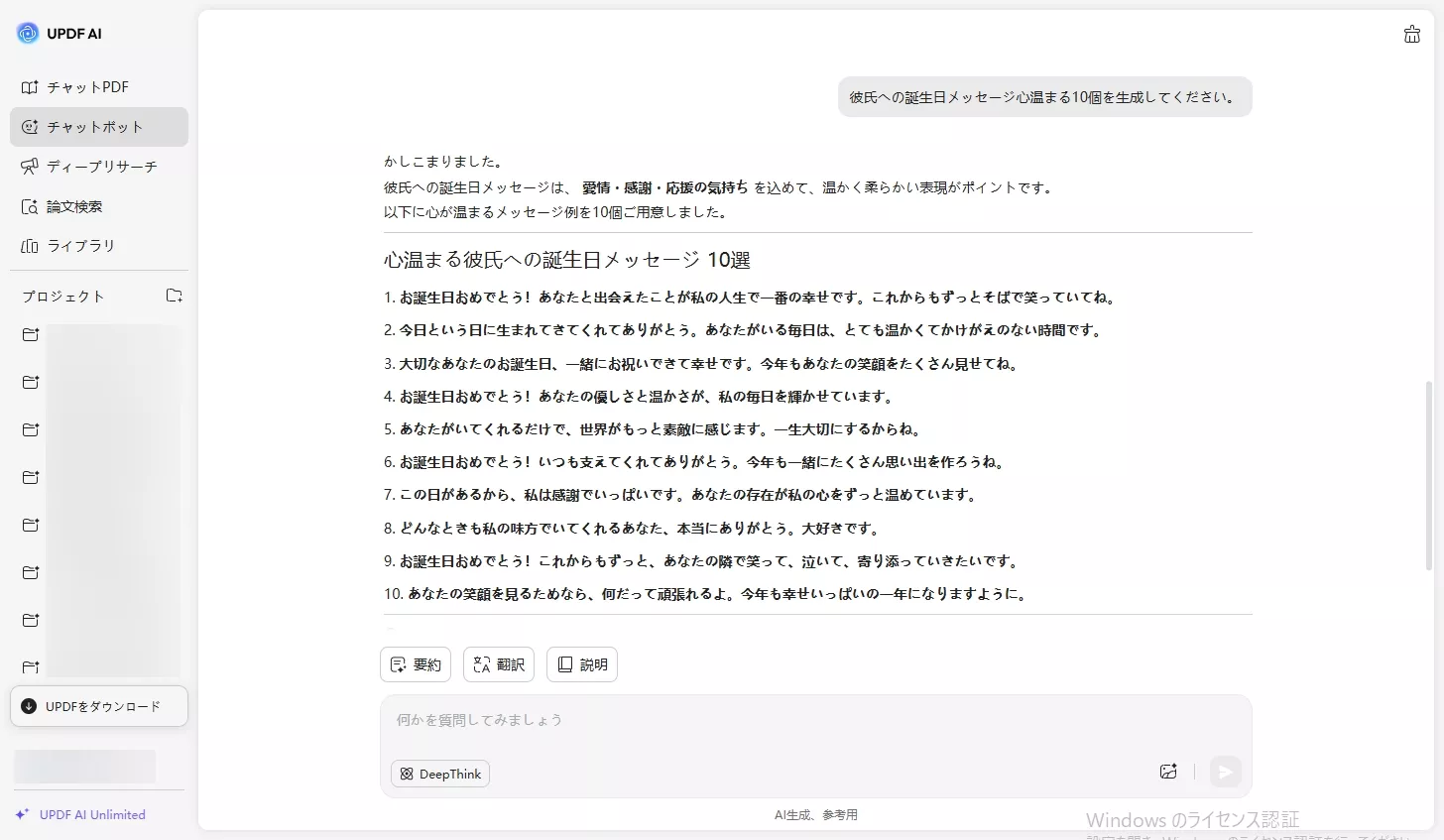Open the UPDF AI Unlimited link
This screenshot has width=1444, height=840.
click(x=80, y=815)
